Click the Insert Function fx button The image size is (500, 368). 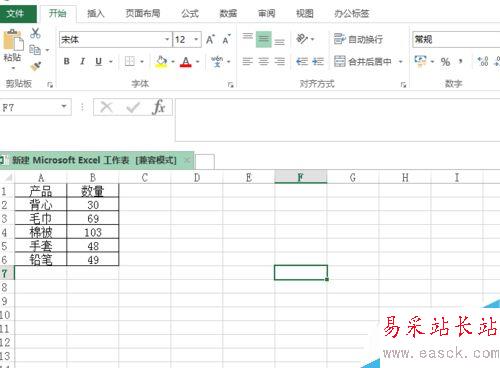(x=159, y=107)
